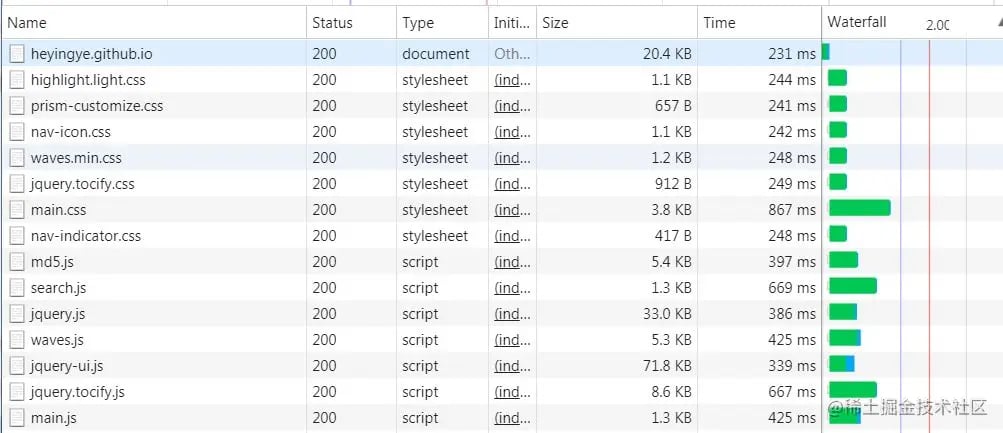Click the file icon for waves.js
Image resolution: width=1003 pixels, height=433 pixels.
17,340
